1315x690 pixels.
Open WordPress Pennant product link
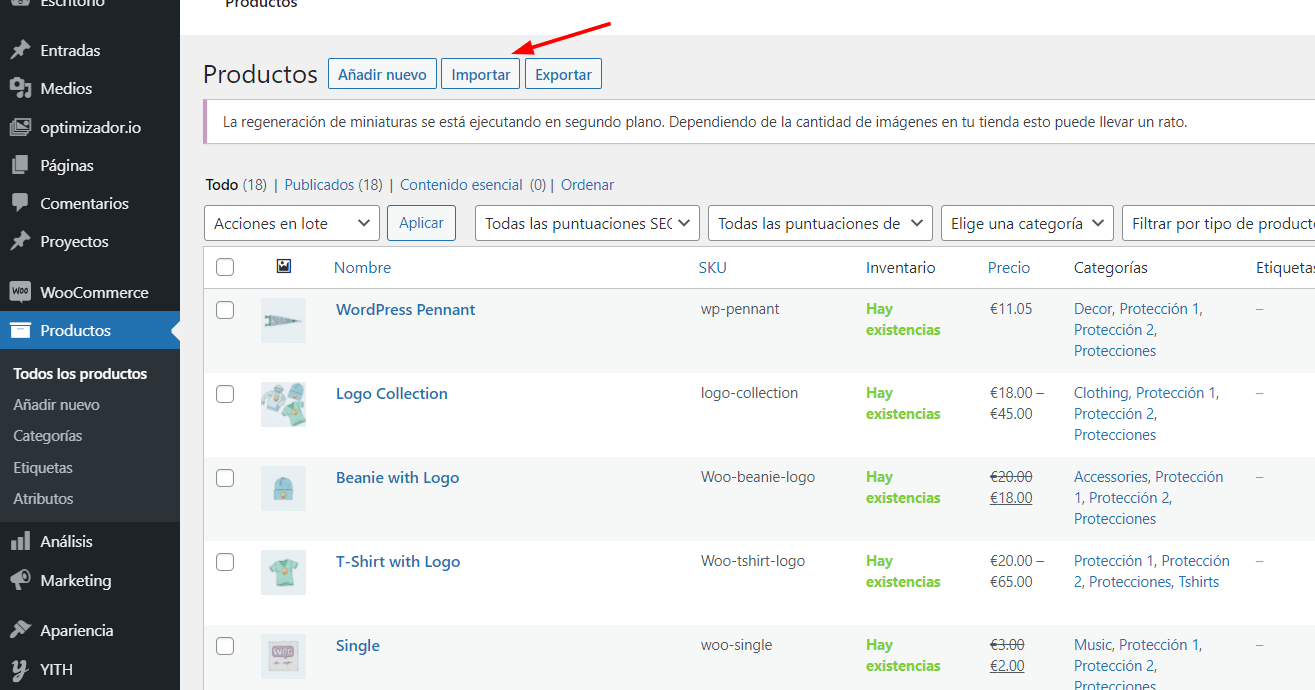point(405,309)
